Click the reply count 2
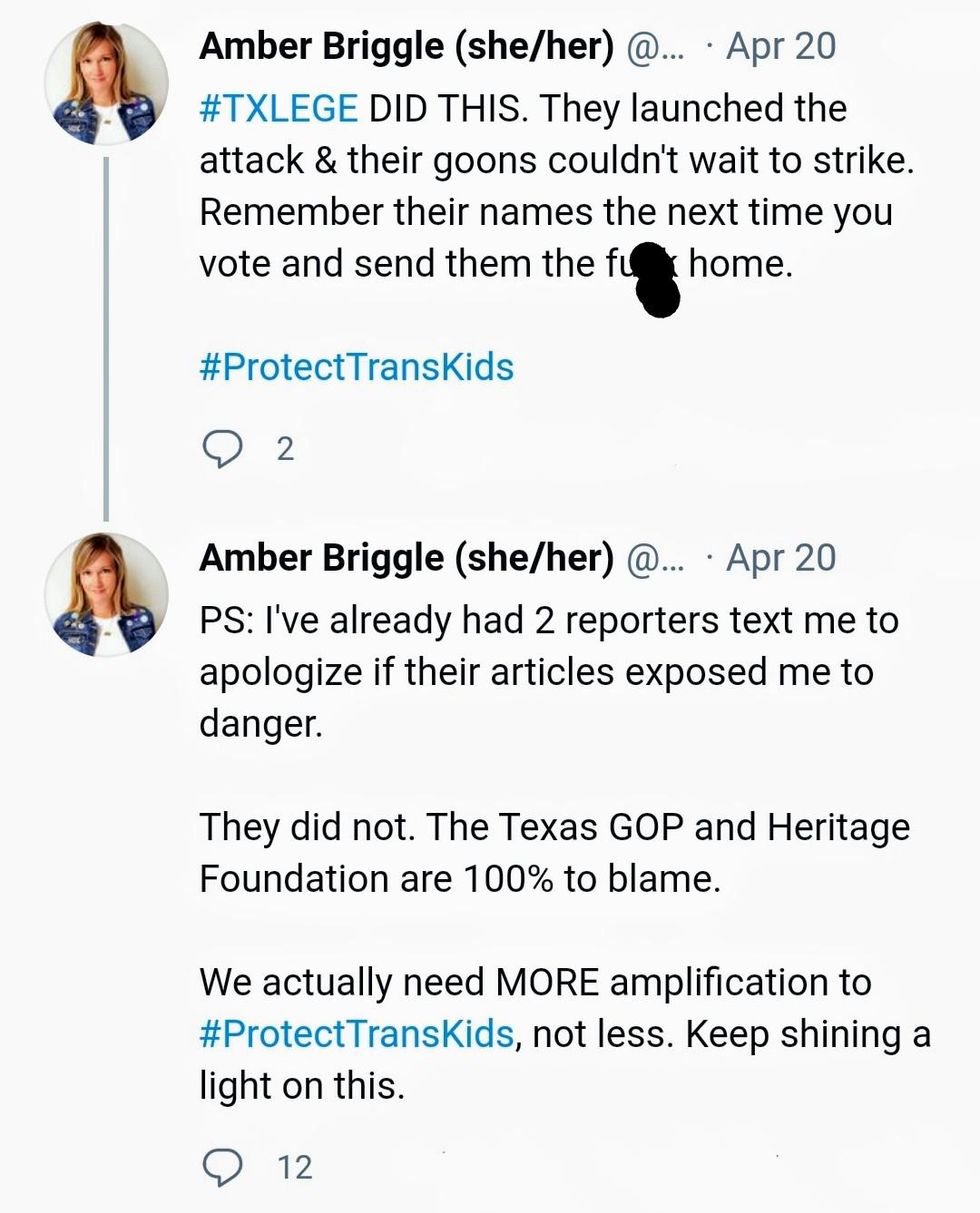Viewport: 980px width, 1213px height. click(285, 450)
